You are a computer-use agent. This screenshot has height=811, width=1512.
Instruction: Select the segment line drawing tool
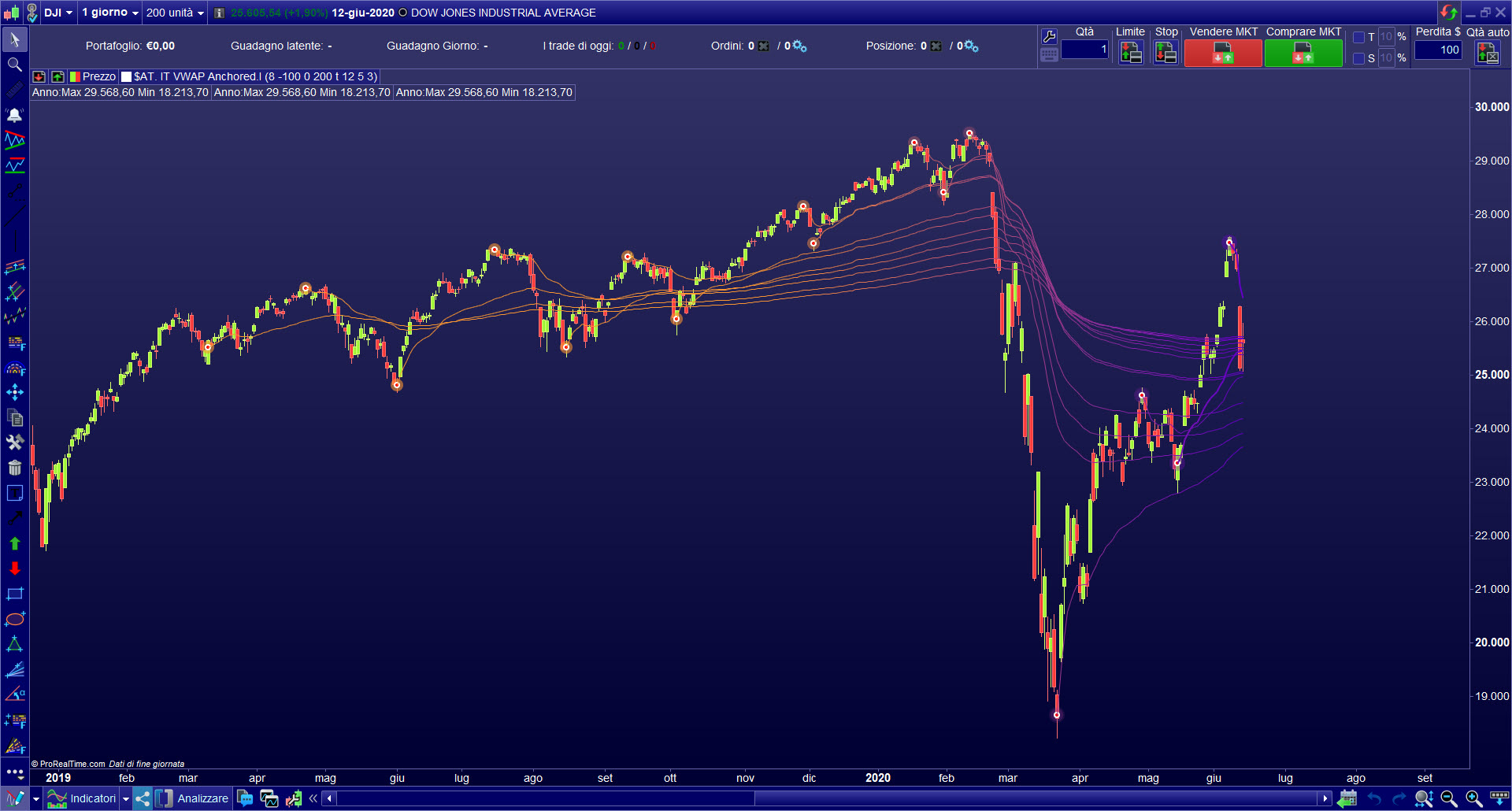(x=15, y=191)
